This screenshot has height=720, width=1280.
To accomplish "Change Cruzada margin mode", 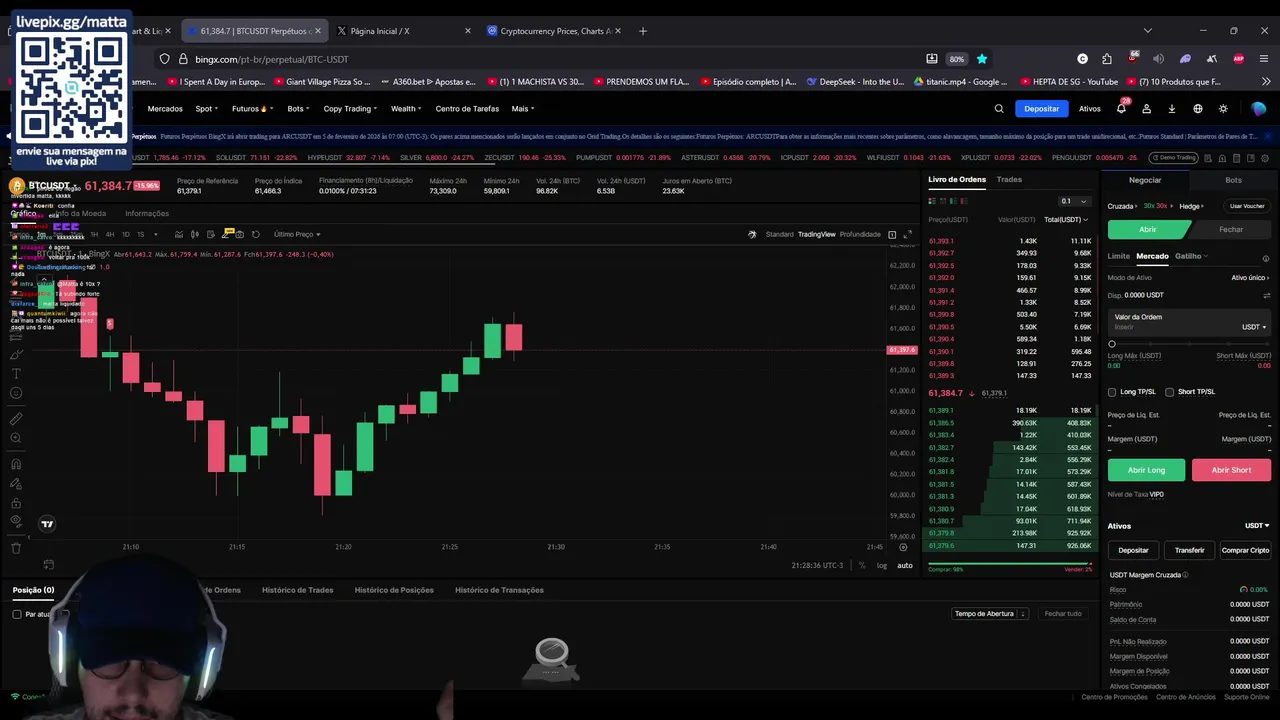I will pos(1124,206).
